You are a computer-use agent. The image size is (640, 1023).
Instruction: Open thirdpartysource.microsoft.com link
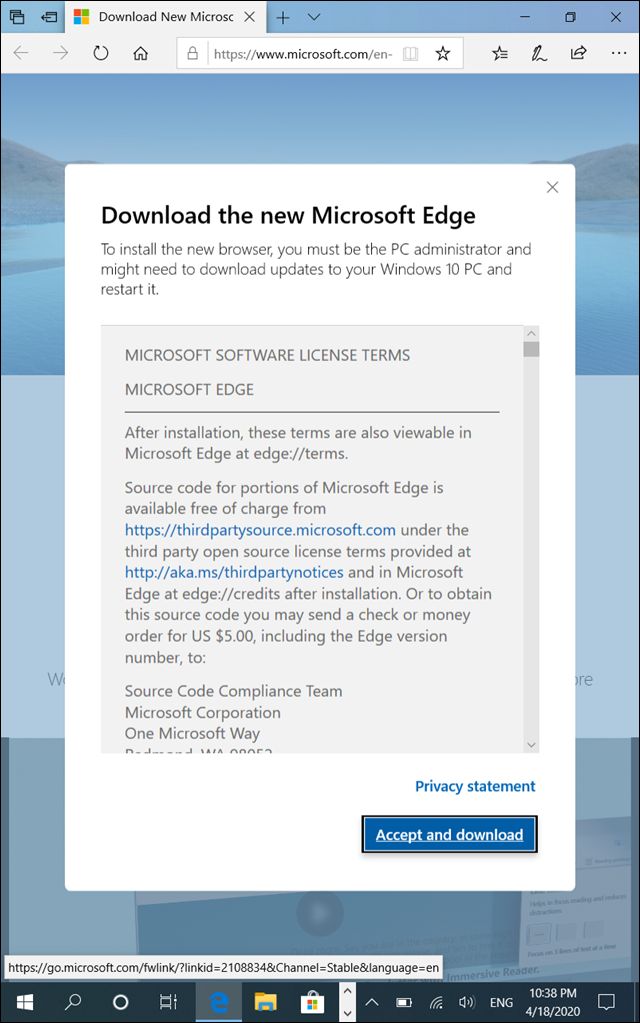tap(260, 530)
